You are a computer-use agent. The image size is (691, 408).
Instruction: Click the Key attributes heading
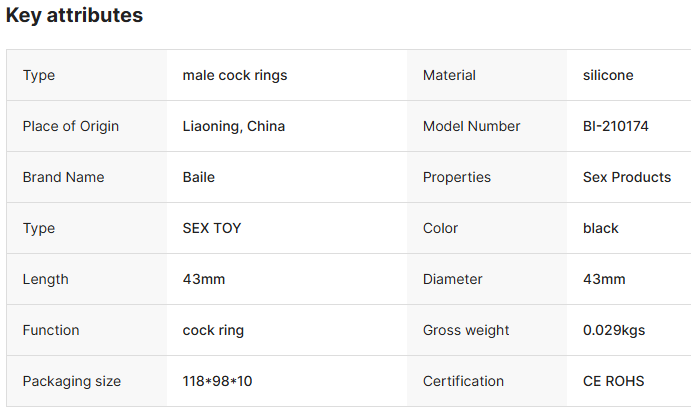[x=74, y=16]
